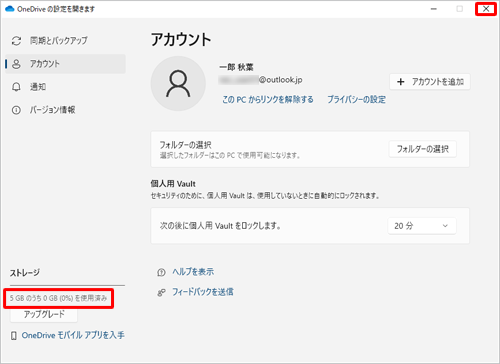
Task: Click the large profile avatar picture
Action: coord(178,83)
